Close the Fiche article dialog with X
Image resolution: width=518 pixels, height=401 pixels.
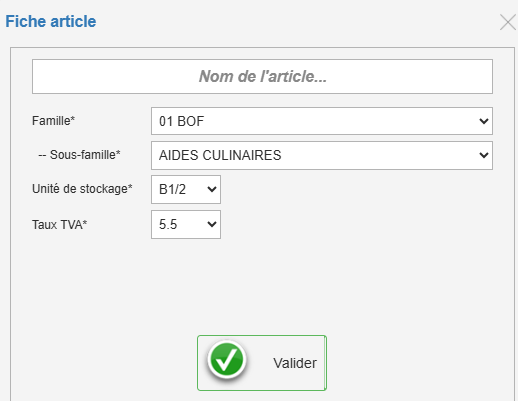pos(508,23)
